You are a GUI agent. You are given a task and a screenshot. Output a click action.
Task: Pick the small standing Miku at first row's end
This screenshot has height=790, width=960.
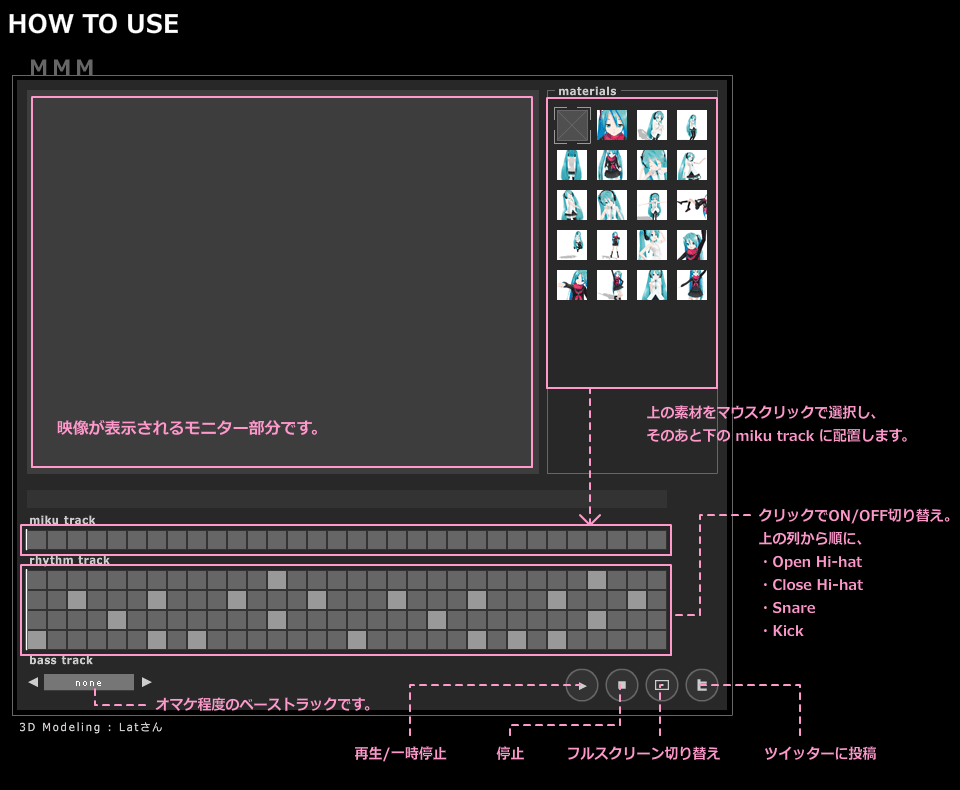tap(692, 125)
